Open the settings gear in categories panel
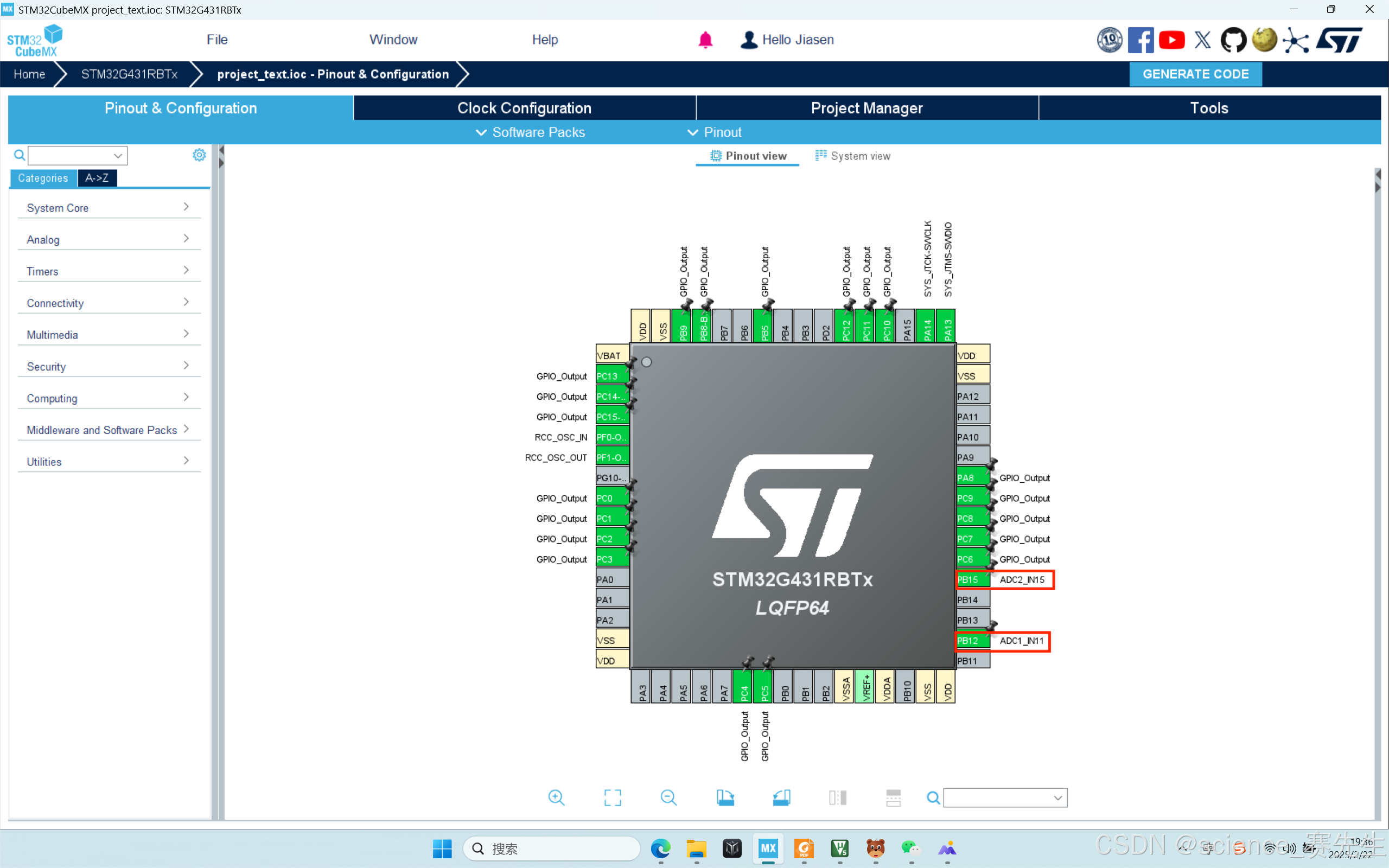 pyautogui.click(x=199, y=155)
